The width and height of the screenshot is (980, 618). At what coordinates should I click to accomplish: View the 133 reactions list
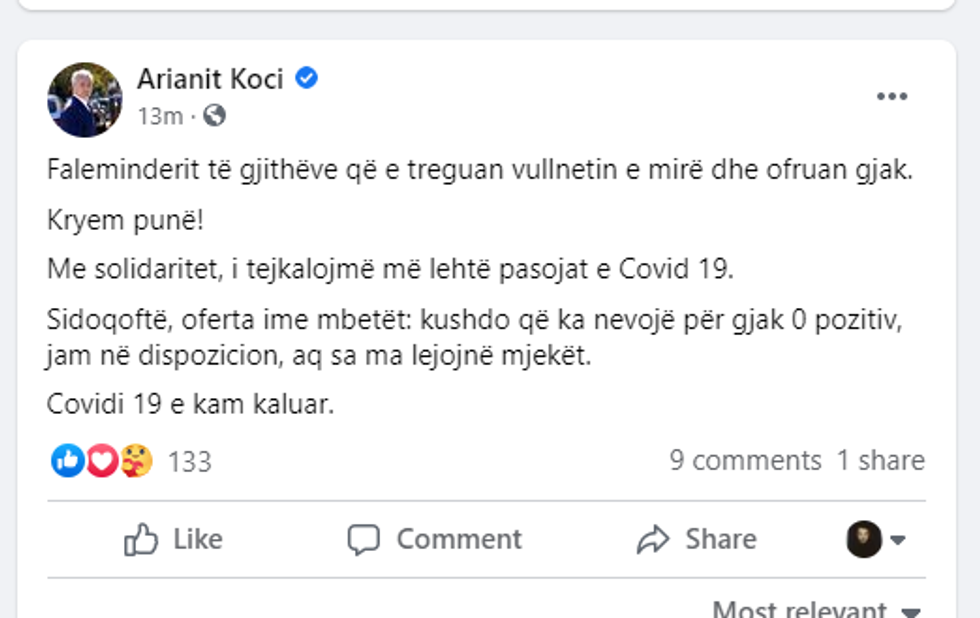click(190, 461)
